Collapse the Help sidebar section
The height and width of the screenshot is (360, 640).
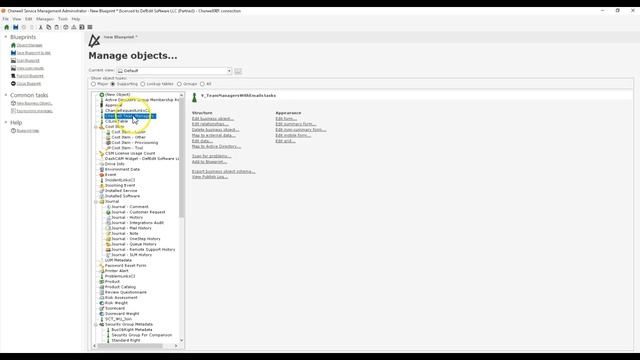pos(6,122)
